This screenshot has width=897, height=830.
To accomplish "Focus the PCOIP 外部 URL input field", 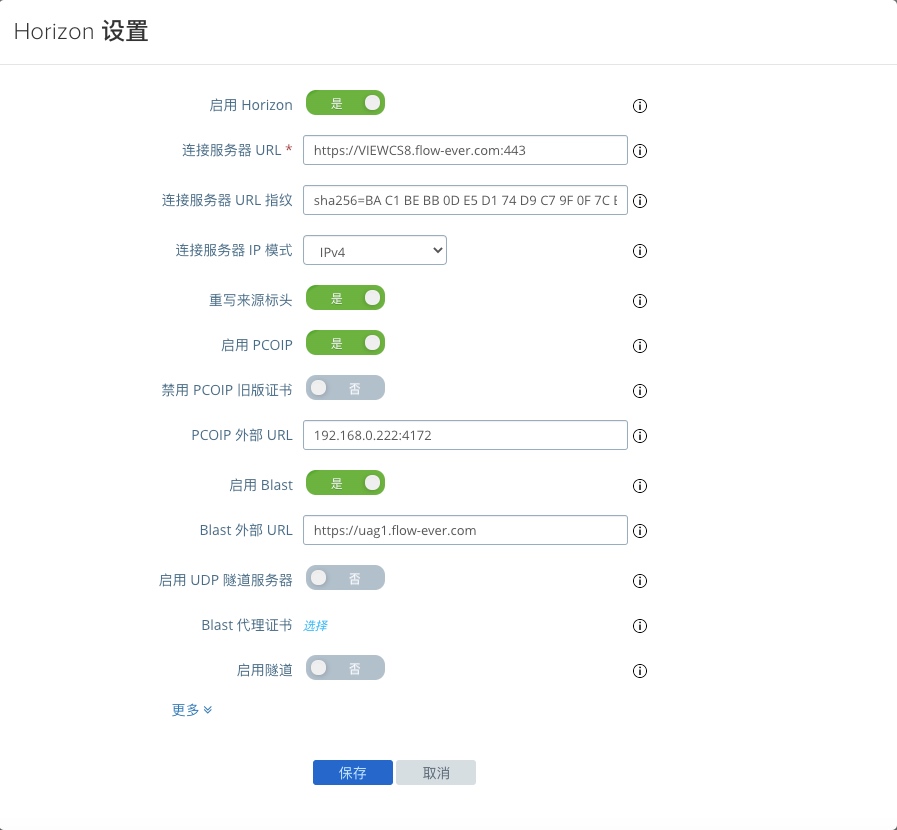I will [x=465, y=435].
